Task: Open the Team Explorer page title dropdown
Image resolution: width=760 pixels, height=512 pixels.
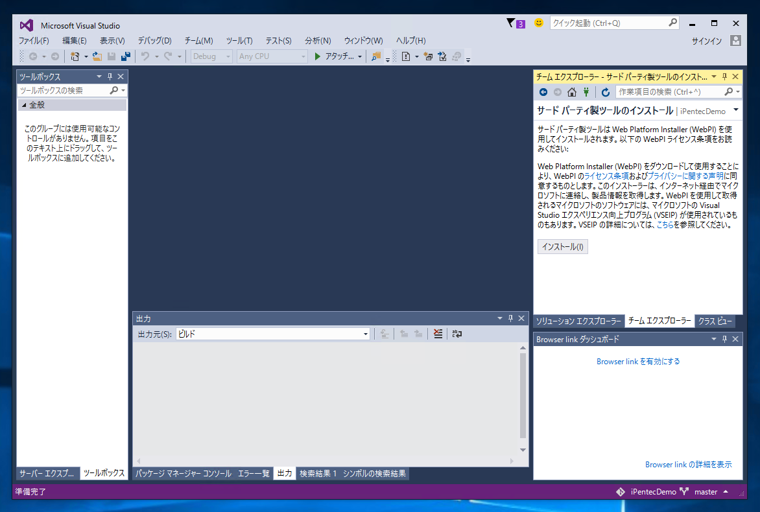Action: (736, 110)
